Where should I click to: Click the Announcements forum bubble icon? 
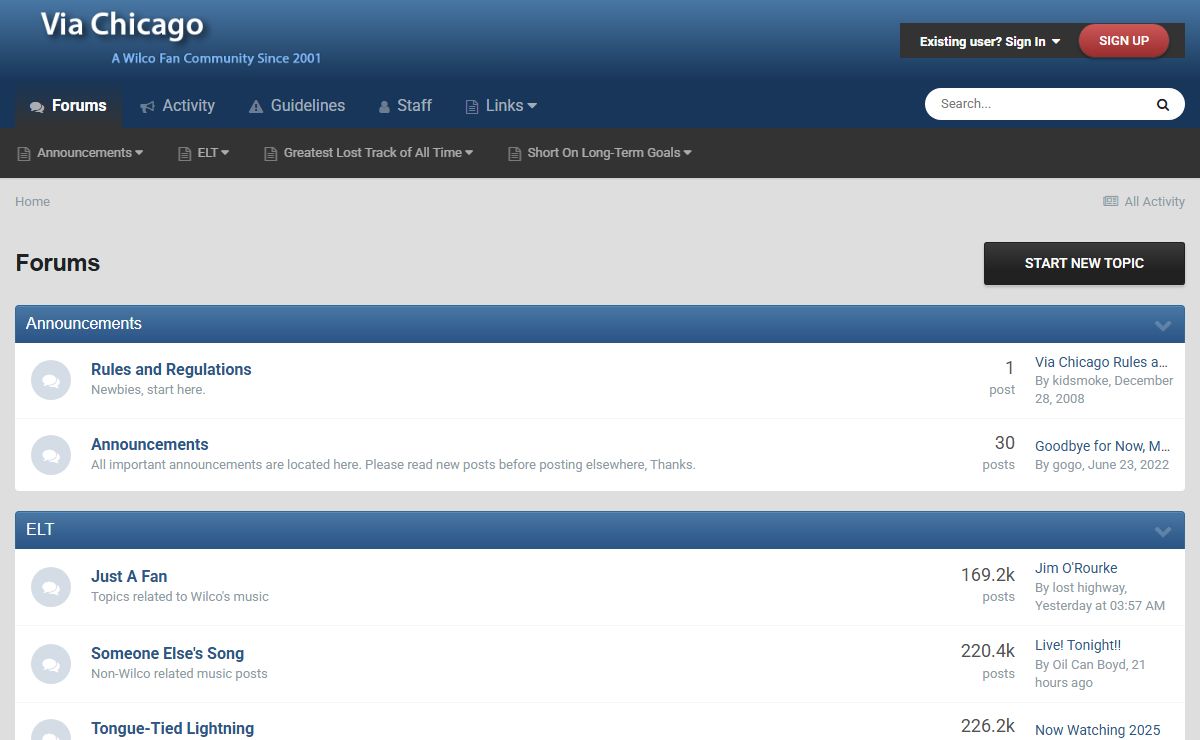point(51,455)
